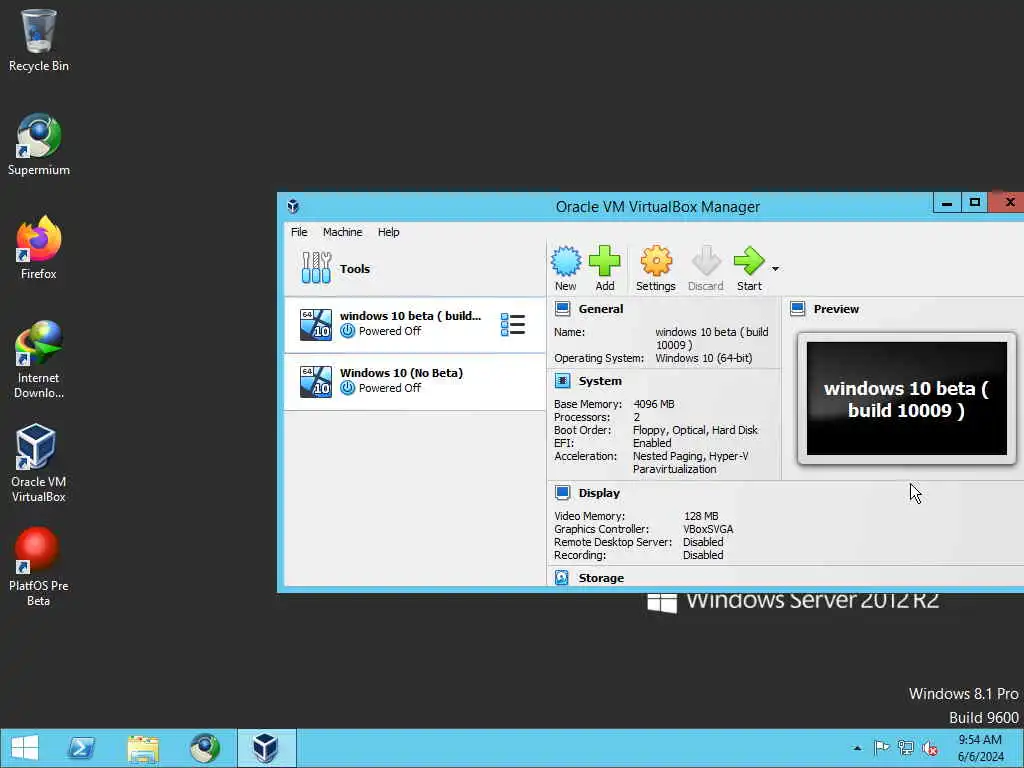Click the Display section header
Image resolution: width=1024 pixels, height=768 pixels.
(599, 493)
